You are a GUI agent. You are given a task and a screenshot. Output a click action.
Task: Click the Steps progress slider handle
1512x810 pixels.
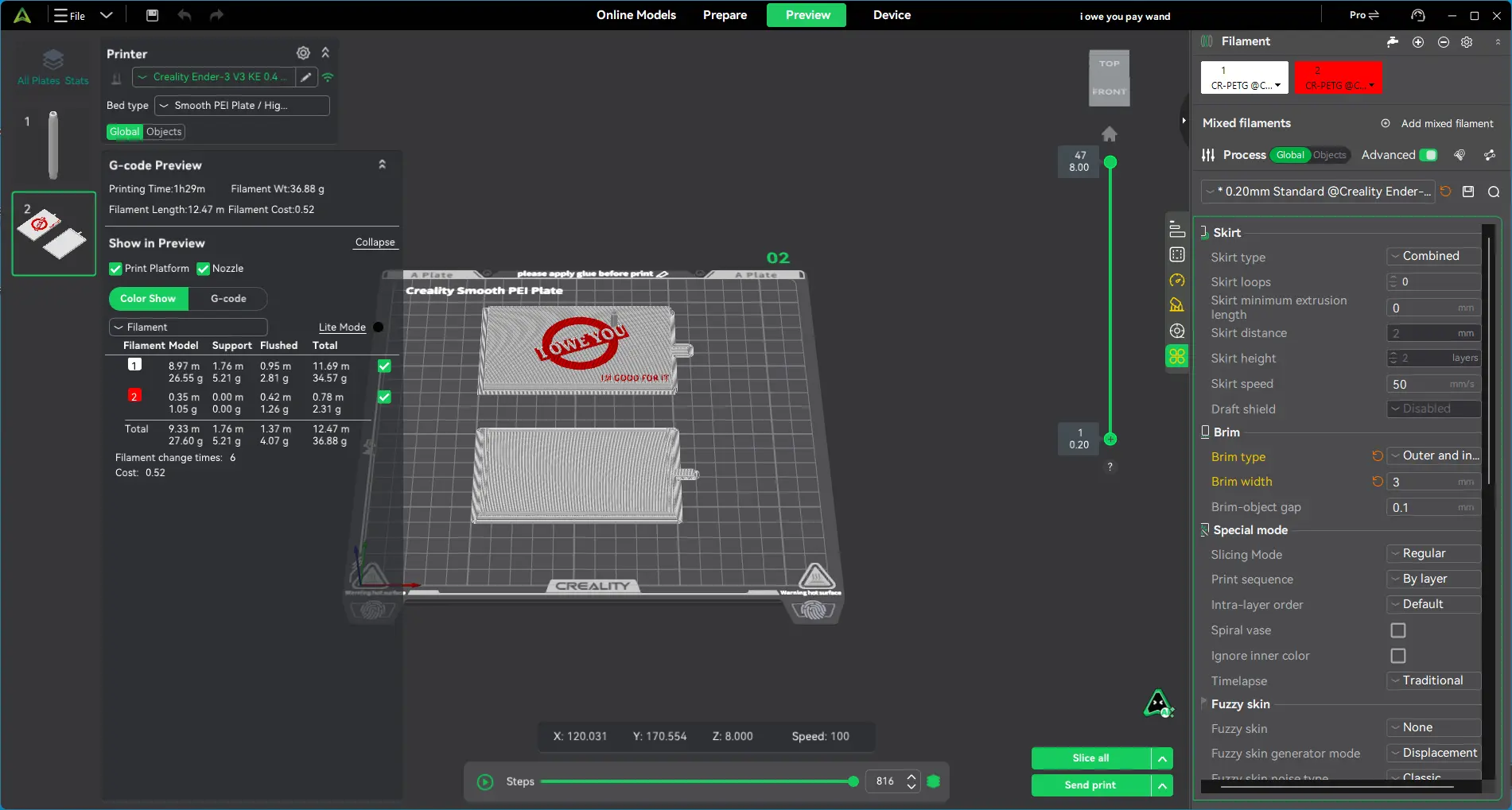click(853, 782)
